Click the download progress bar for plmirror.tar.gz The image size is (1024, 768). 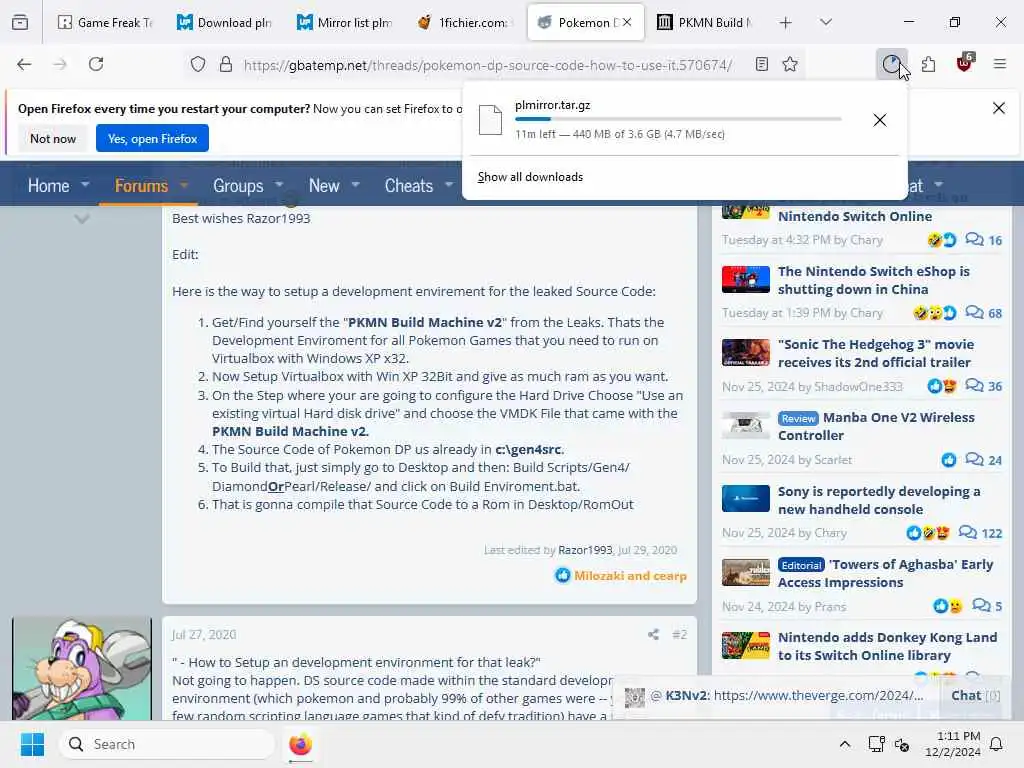(678, 119)
